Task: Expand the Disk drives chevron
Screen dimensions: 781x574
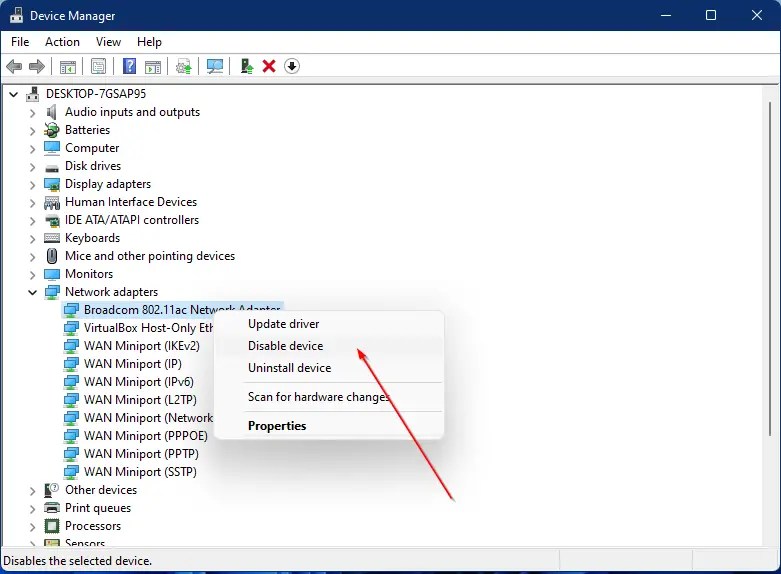Action: coord(32,167)
